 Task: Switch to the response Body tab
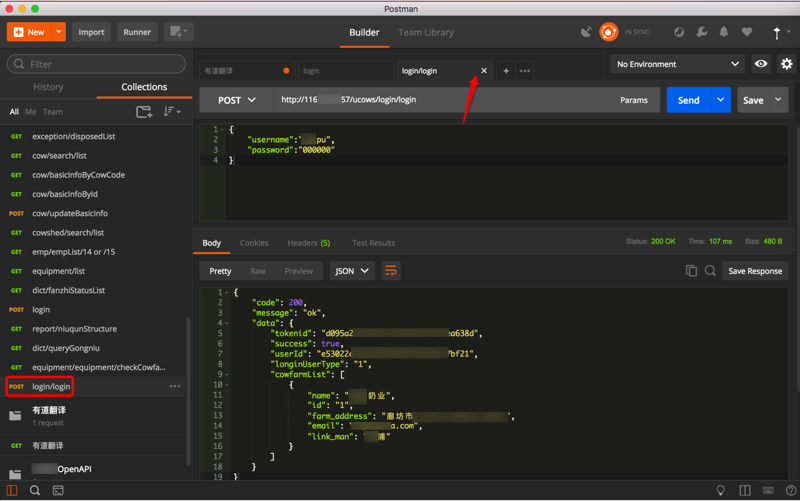coord(212,243)
